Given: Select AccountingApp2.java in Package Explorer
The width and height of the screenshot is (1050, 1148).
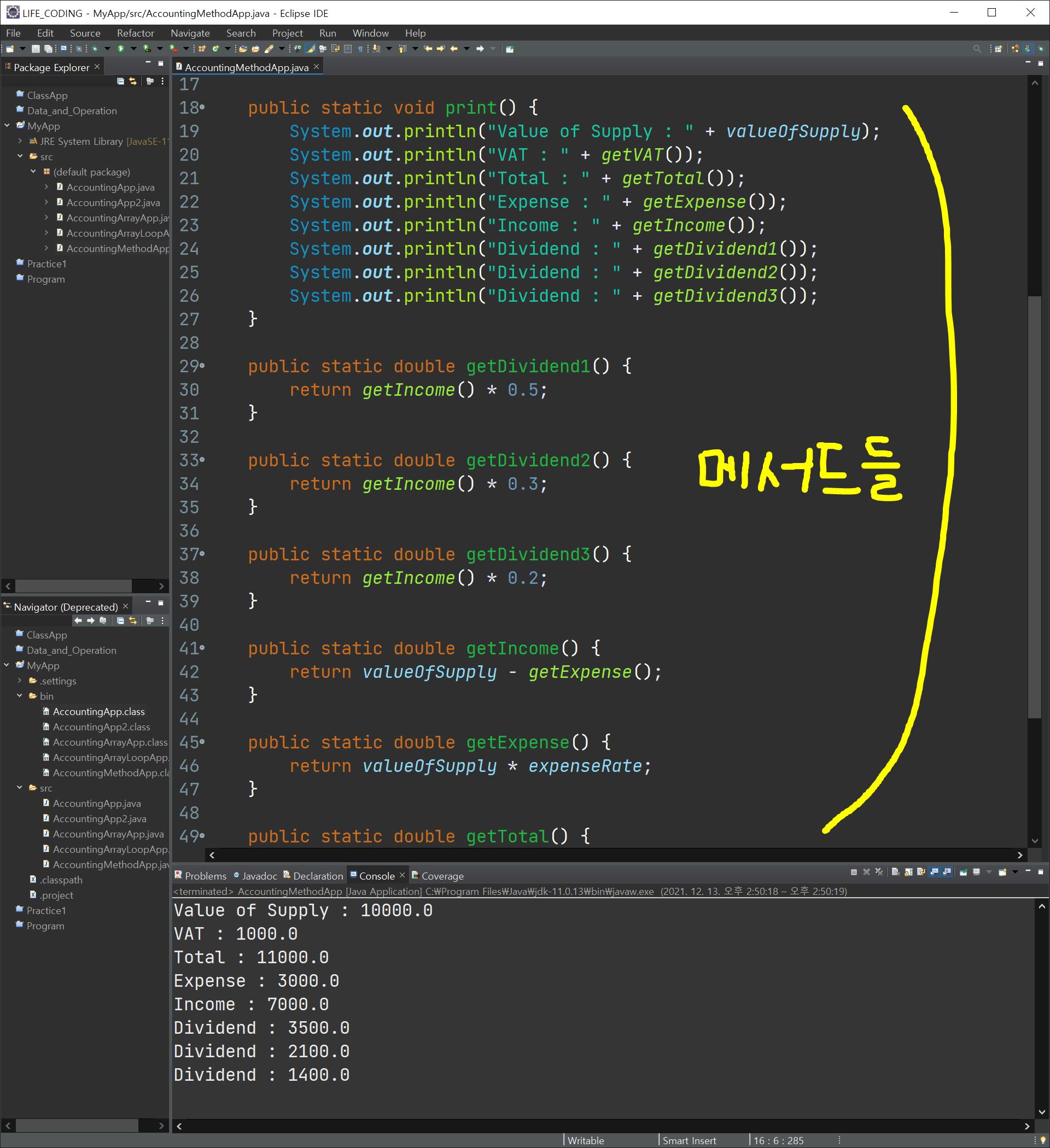Looking at the screenshot, I should coord(113,203).
